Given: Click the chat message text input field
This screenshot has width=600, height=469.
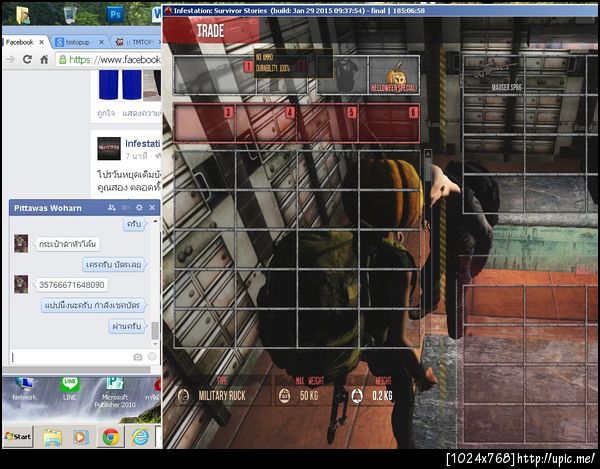Looking at the screenshot, I should (x=71, y=357).
